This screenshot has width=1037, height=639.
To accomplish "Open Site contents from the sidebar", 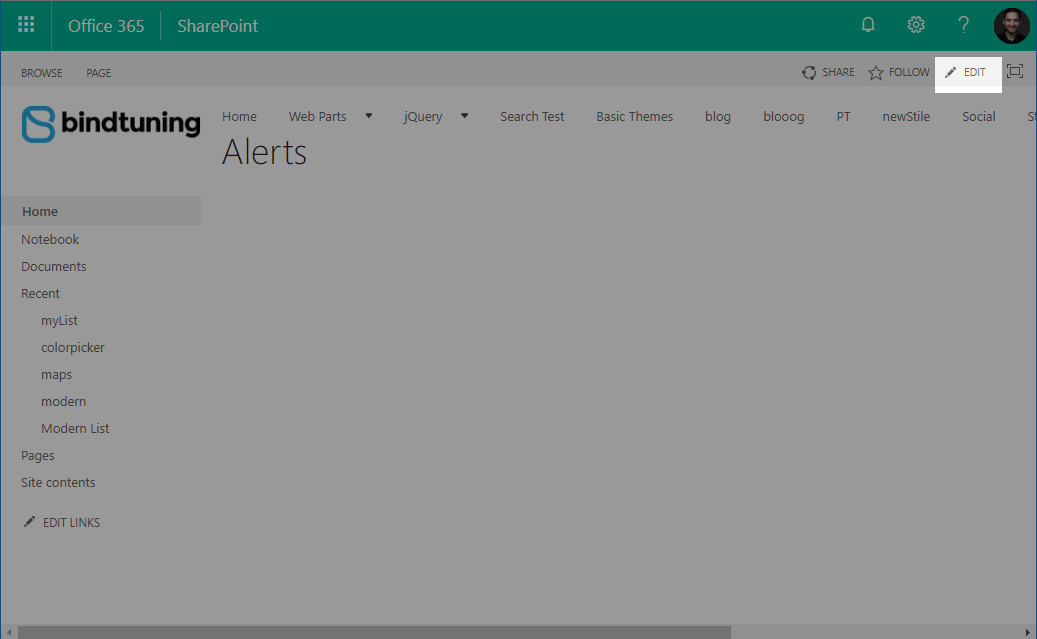I will tap(58, 483).
